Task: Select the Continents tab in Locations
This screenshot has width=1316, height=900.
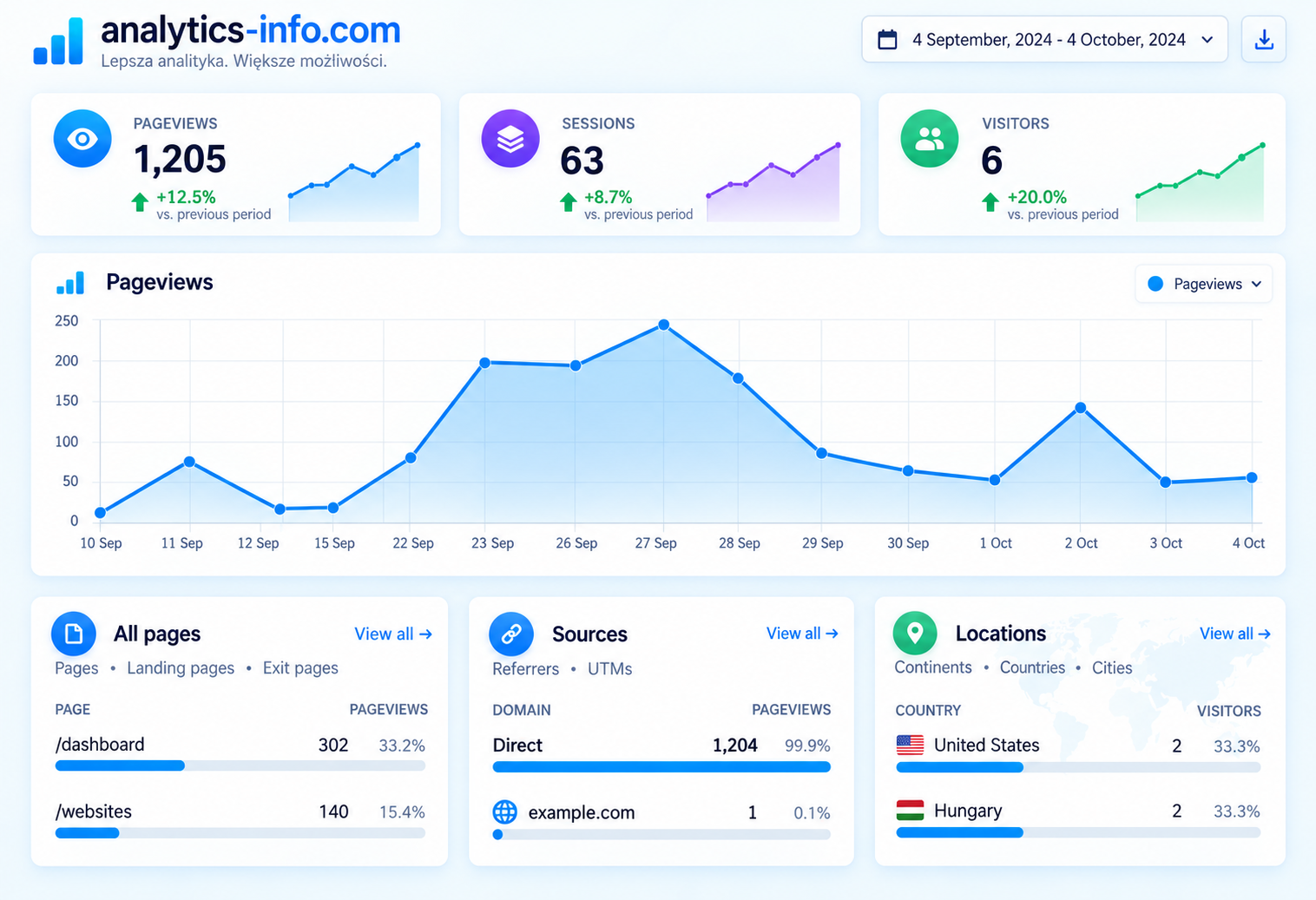Action: pyautogui.click(x=933, y=667)
